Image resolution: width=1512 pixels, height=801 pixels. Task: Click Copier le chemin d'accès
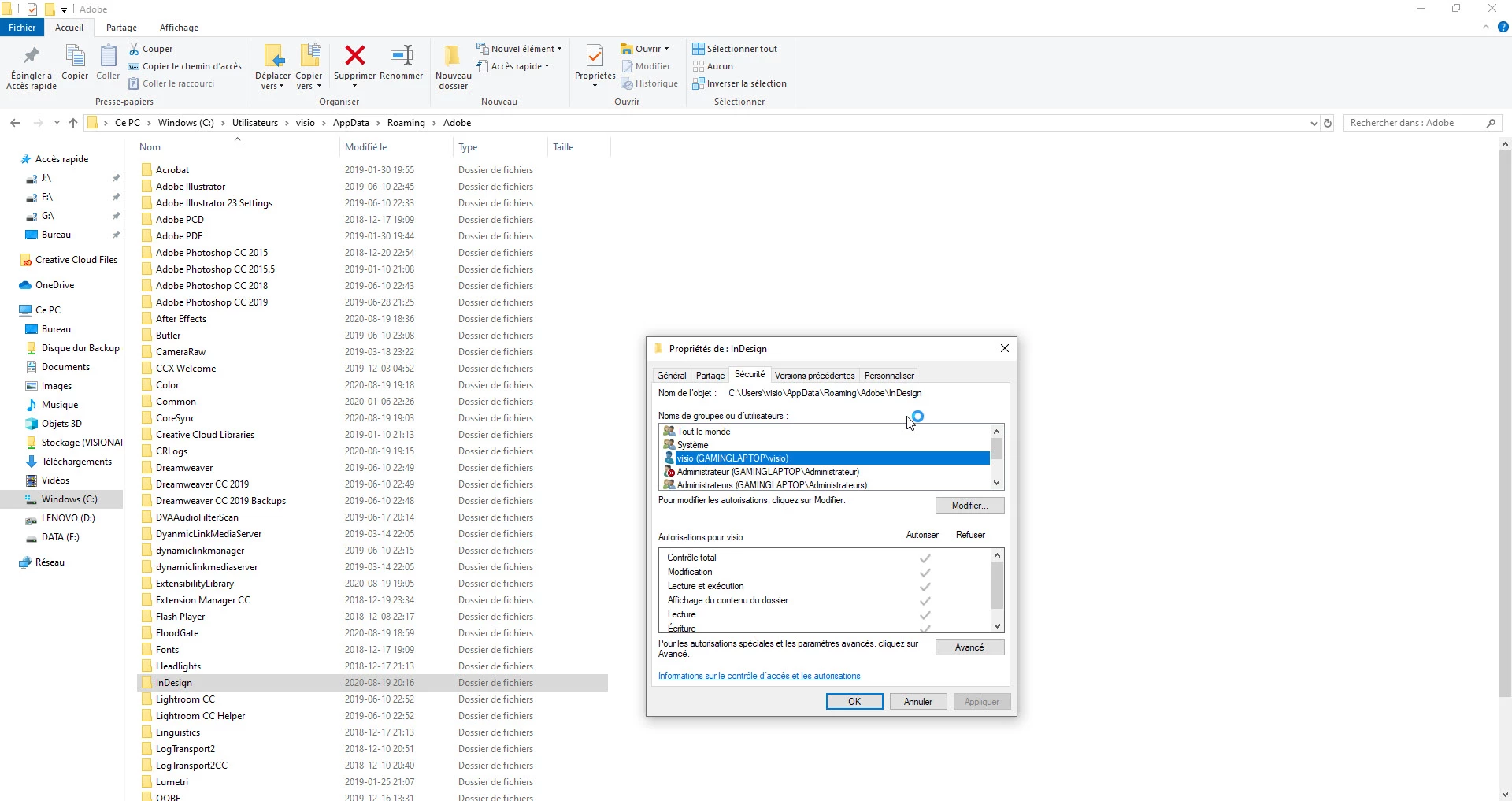pyautogui.click(x=185, y=66)
